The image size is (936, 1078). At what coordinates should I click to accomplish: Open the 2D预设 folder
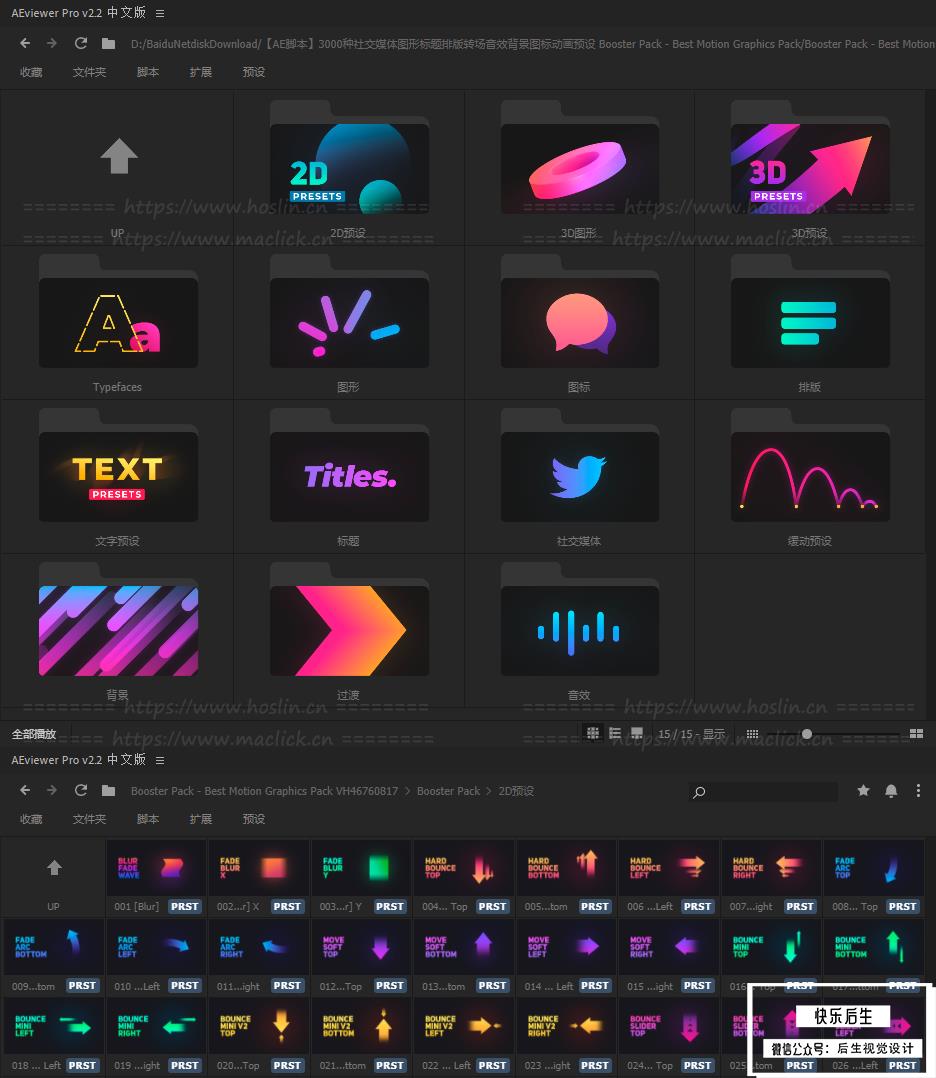[x=349, y=168]
